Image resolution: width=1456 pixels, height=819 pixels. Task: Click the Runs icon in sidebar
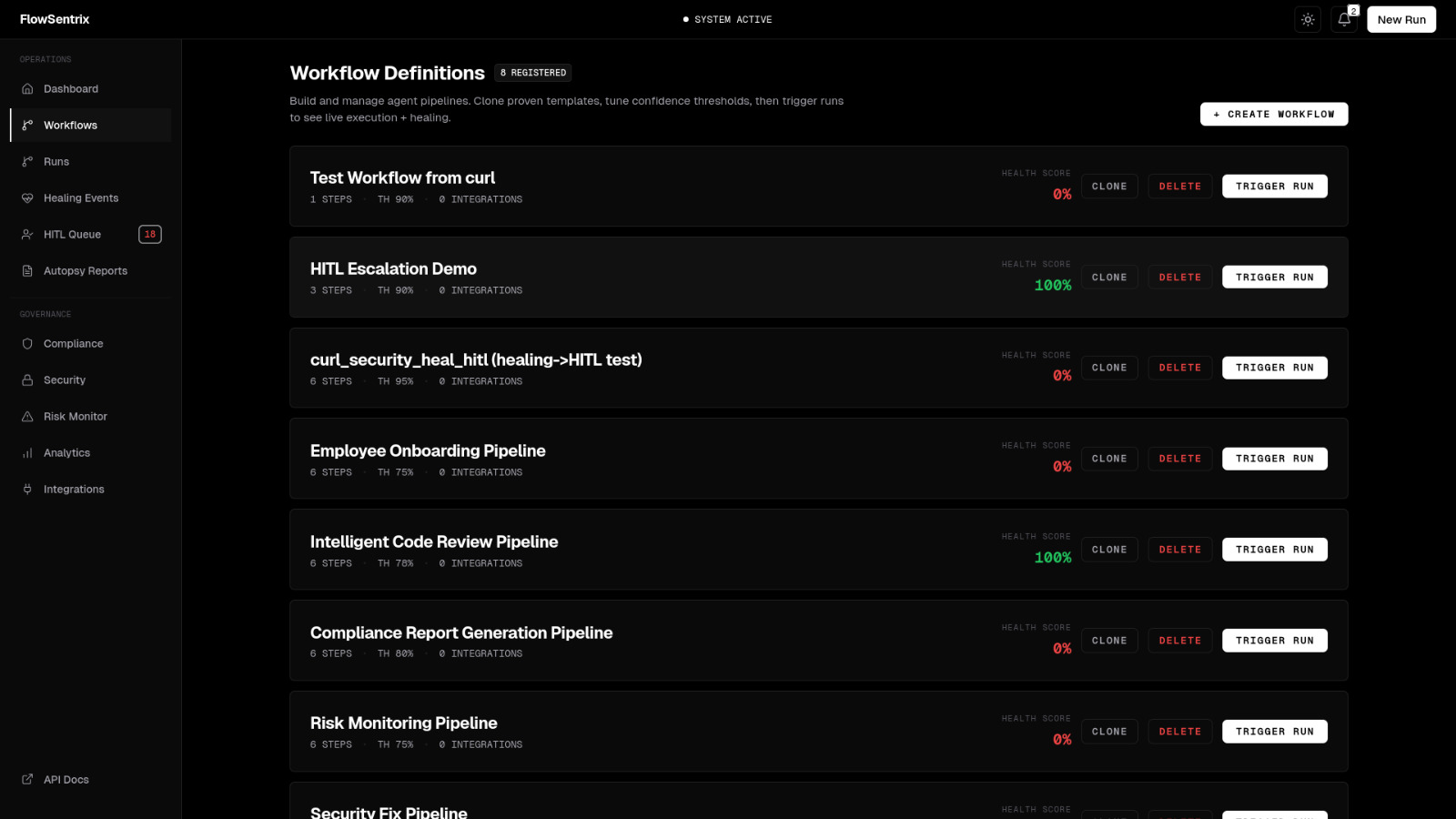(27, 162)
